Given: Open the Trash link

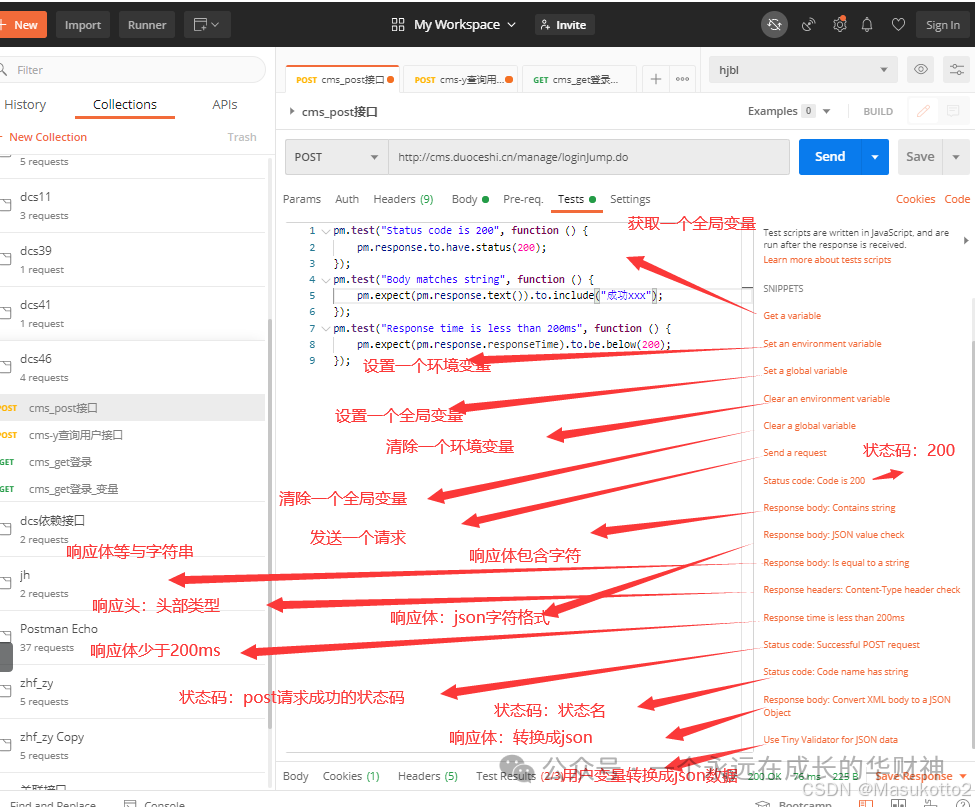Looking at the screenshot, I should click(242, 137).
